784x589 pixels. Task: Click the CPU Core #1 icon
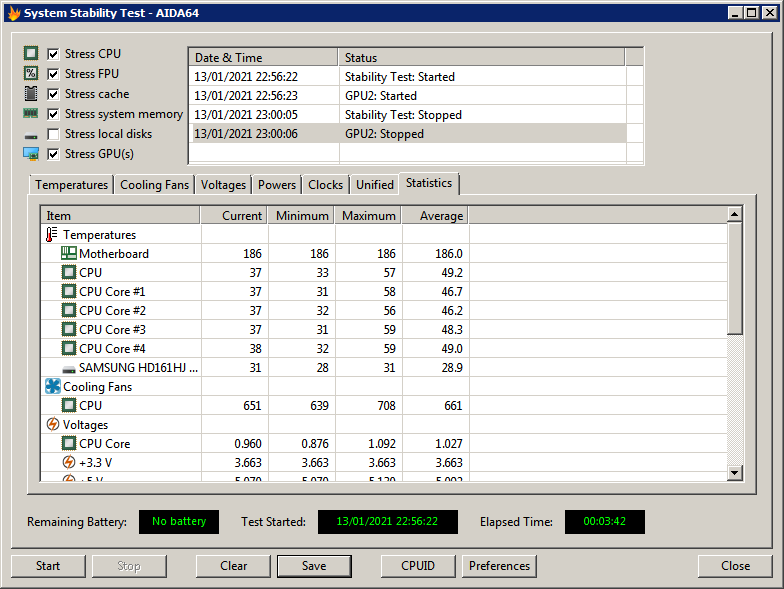click(x=68, y=292)
